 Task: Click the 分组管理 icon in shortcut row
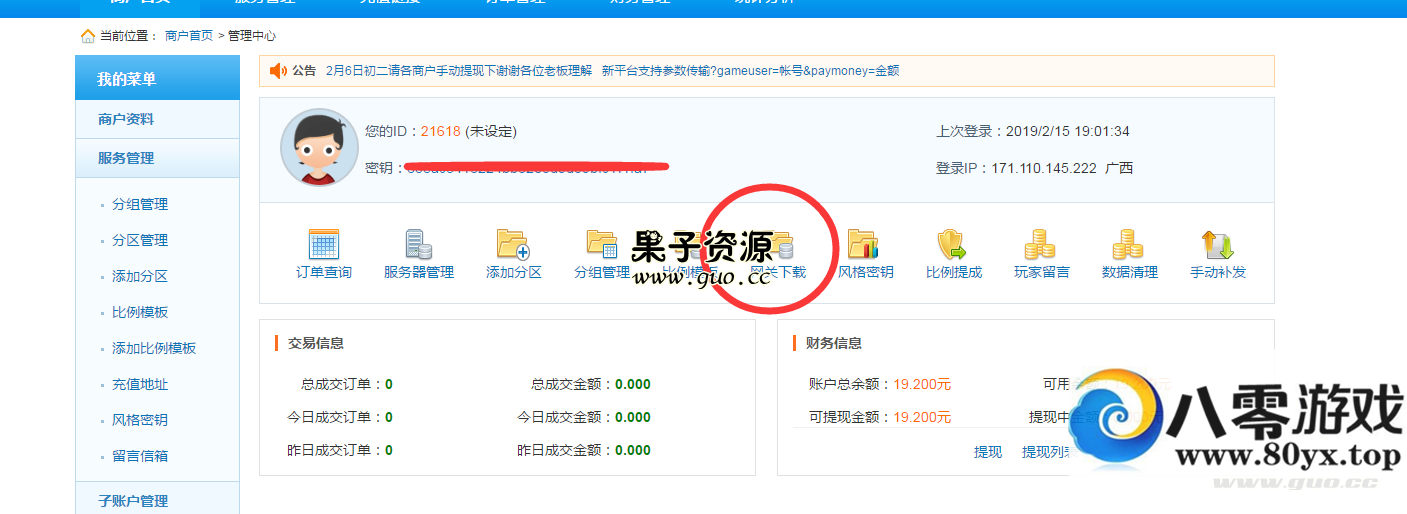[601, 245]
